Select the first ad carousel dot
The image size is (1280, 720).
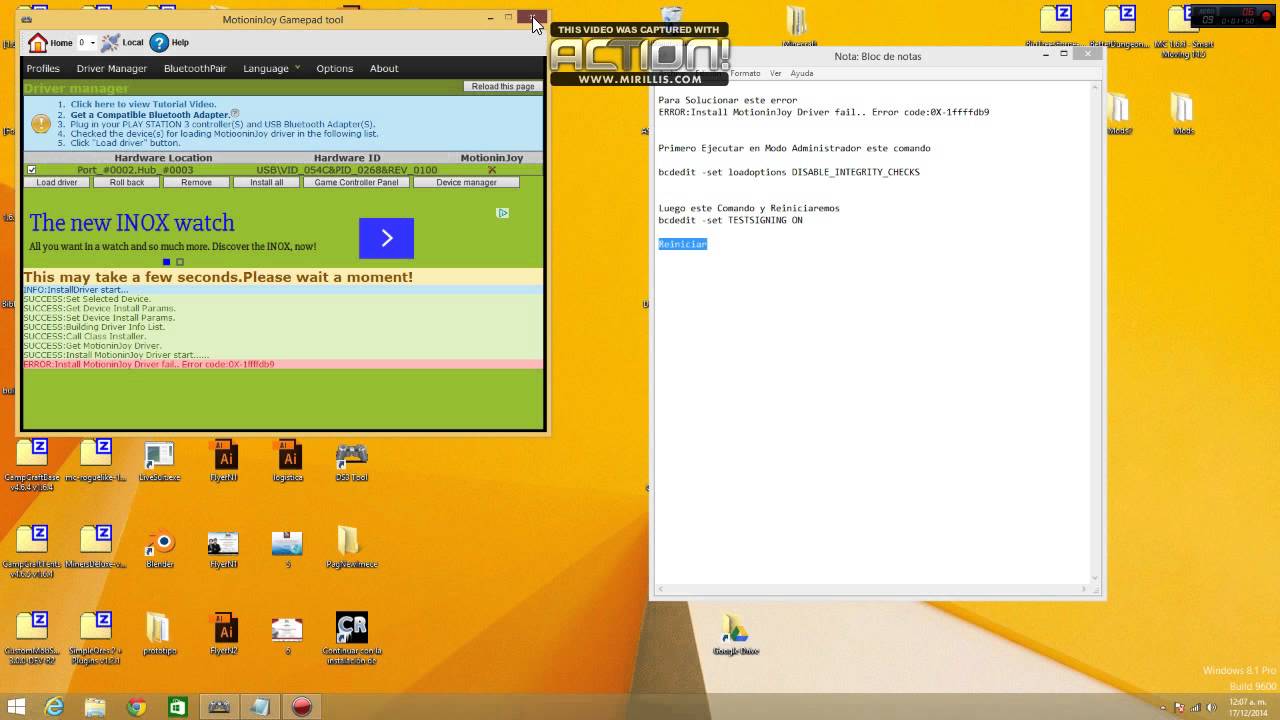[x=166, y=262]
